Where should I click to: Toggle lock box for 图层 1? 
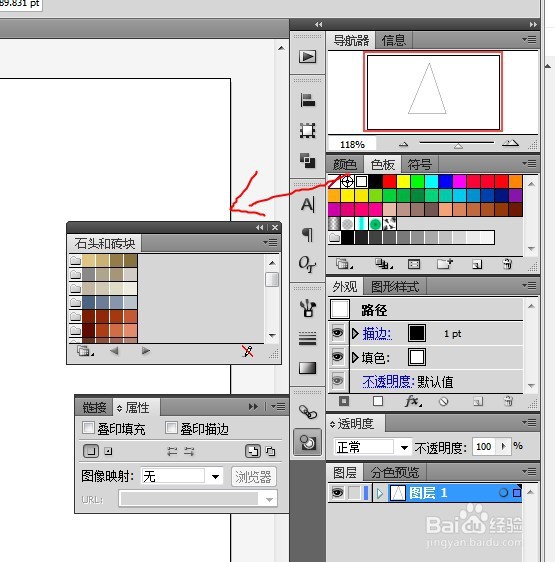click(354, 493)
